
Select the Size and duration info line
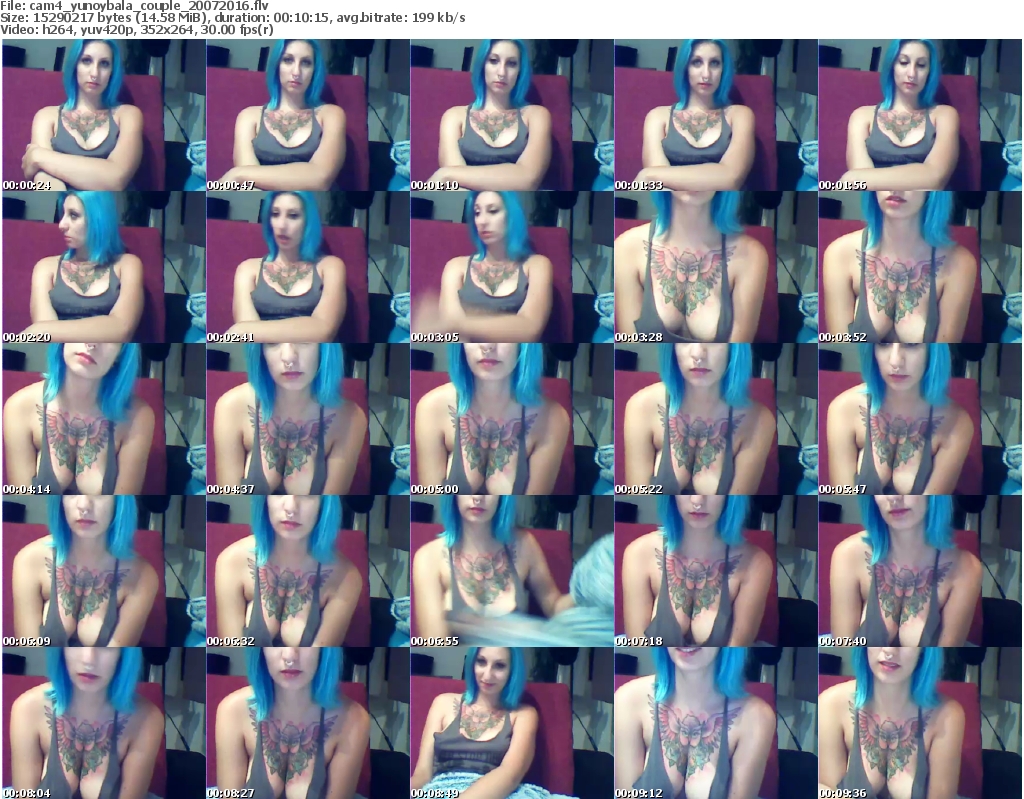pyautogui.click(x=232, y=18)
